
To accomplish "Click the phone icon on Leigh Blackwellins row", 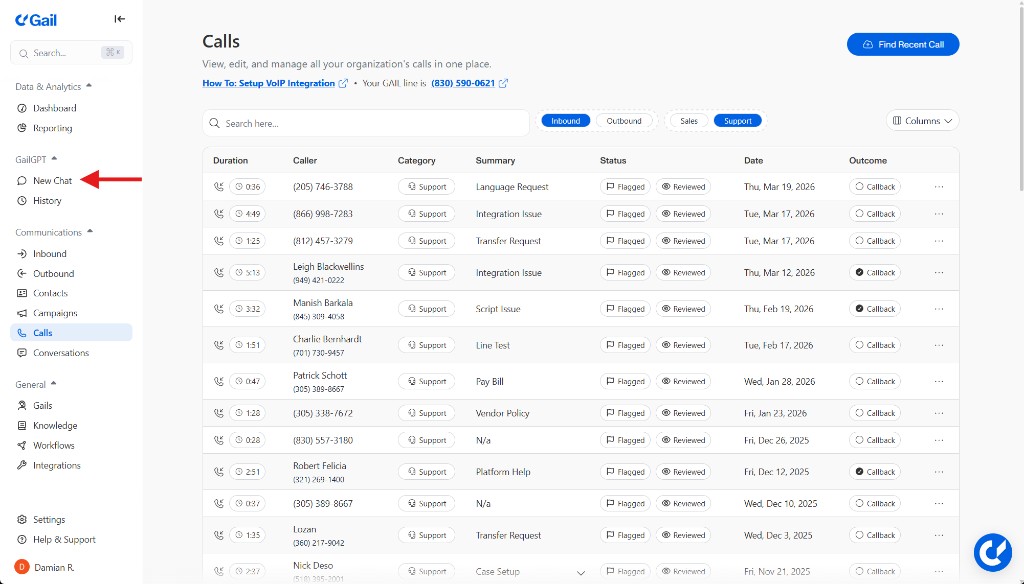I will tap(218, 273).
